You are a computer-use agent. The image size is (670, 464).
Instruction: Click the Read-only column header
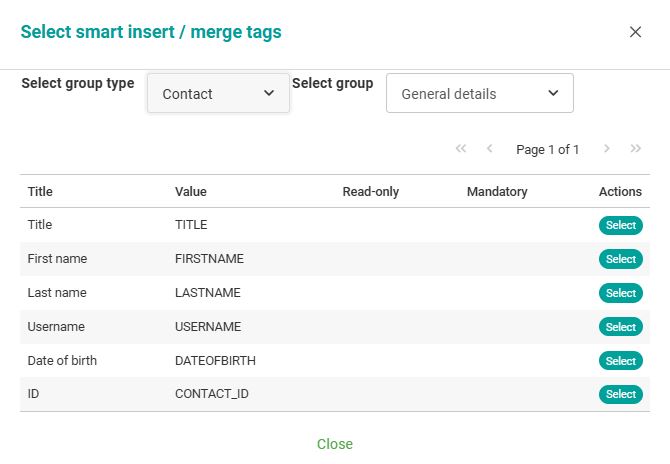[x=370, y=192]
